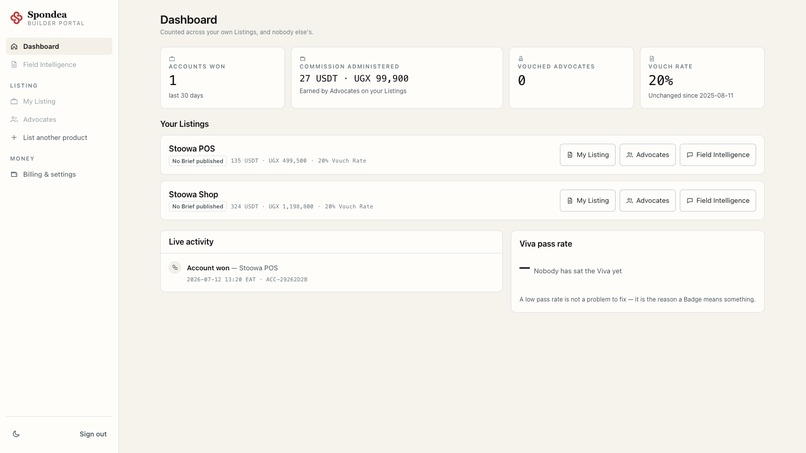The height and width of the screenshot is (453, 806).
Task: Open Advocates for Stoowa Shop
Action: [x=648, y=201]
